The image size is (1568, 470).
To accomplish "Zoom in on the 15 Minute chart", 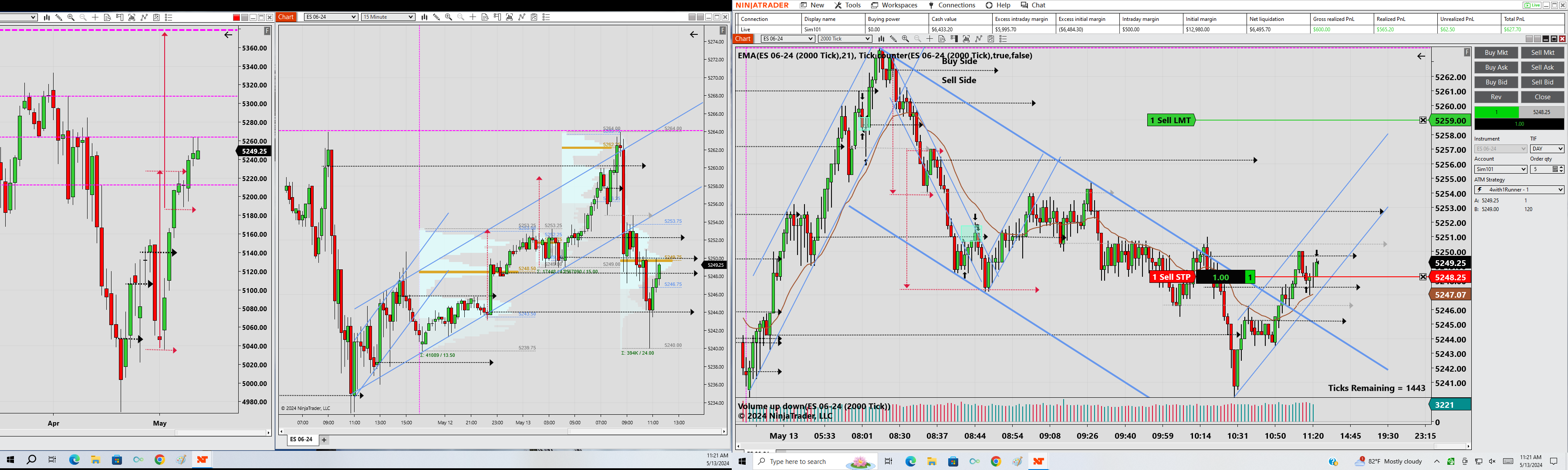I will coord(449,17).
